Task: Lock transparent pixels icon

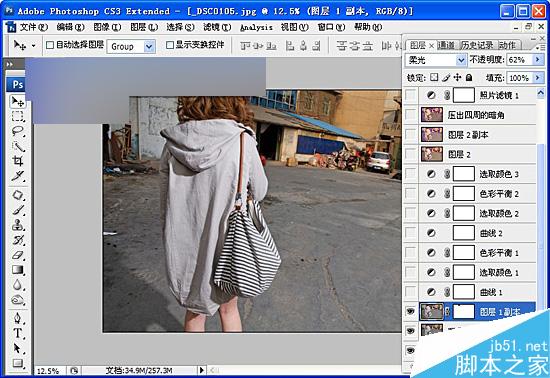Action: (x=434, y=77)
